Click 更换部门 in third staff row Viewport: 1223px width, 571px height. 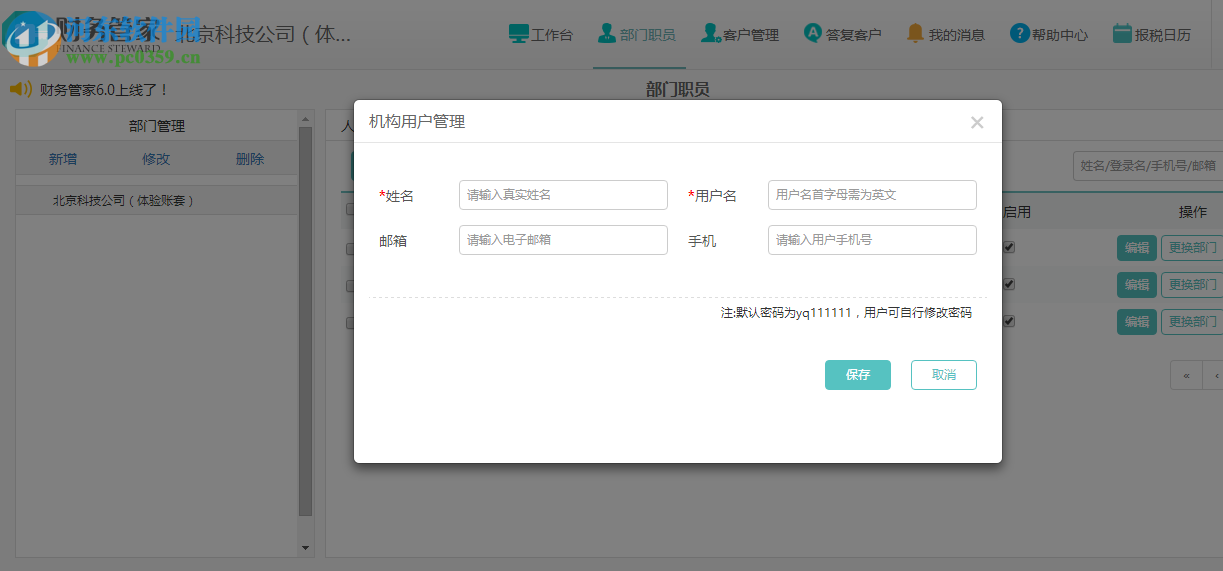(1192, 322)
